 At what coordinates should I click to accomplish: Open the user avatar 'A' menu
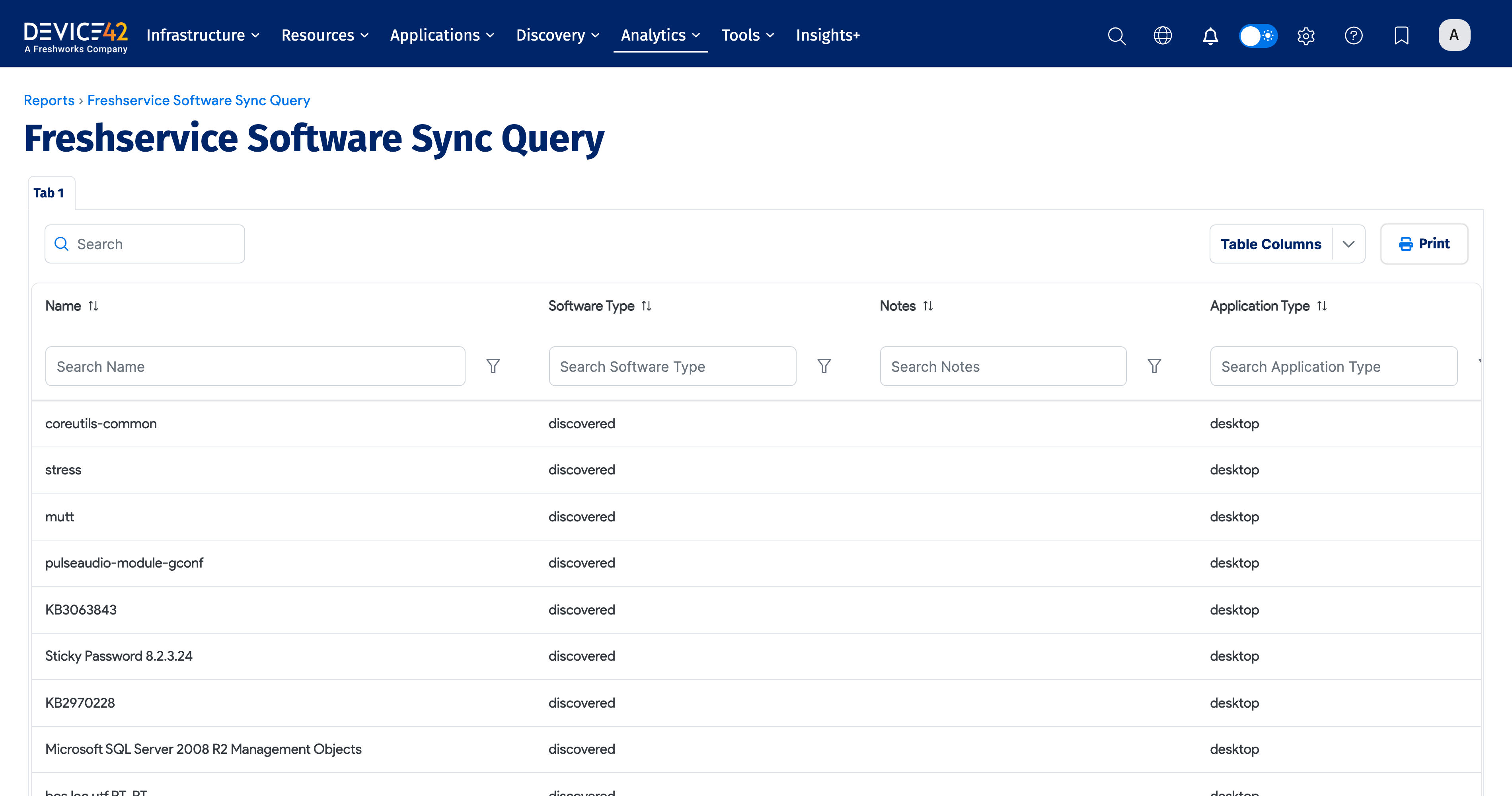1454,35
